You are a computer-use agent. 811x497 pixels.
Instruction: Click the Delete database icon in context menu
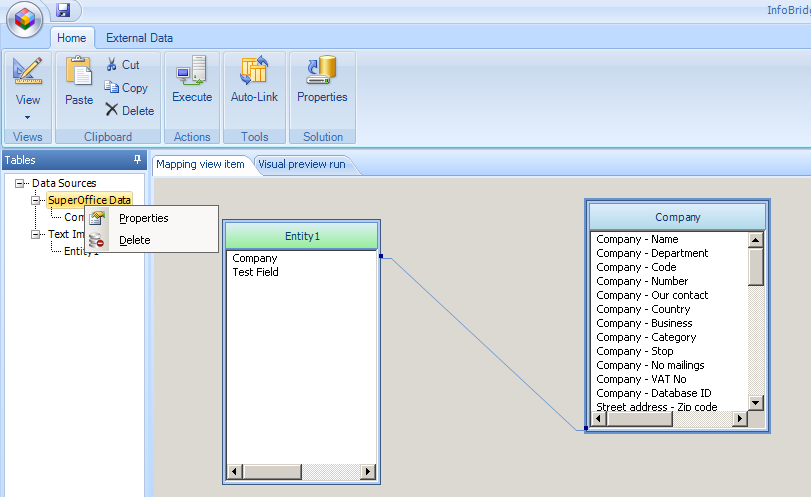(x=97, y=240)
